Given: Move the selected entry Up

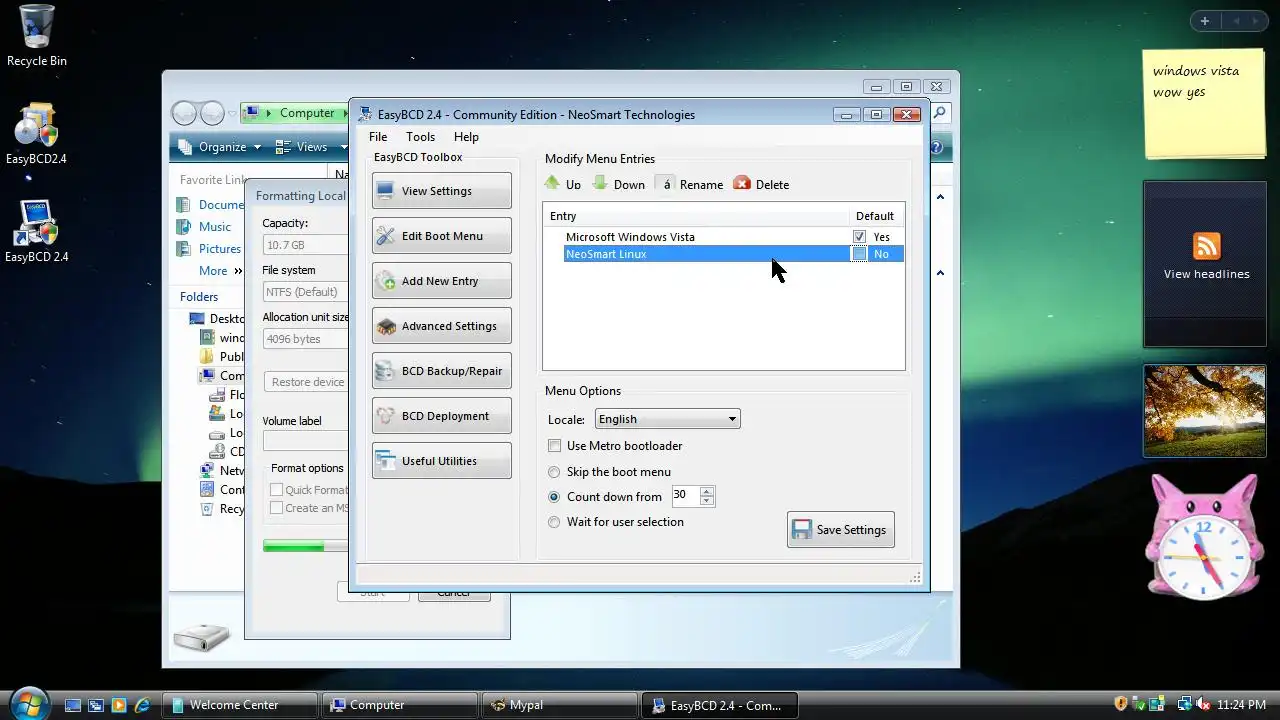Looking at the screenshot, I should (562, 184).
